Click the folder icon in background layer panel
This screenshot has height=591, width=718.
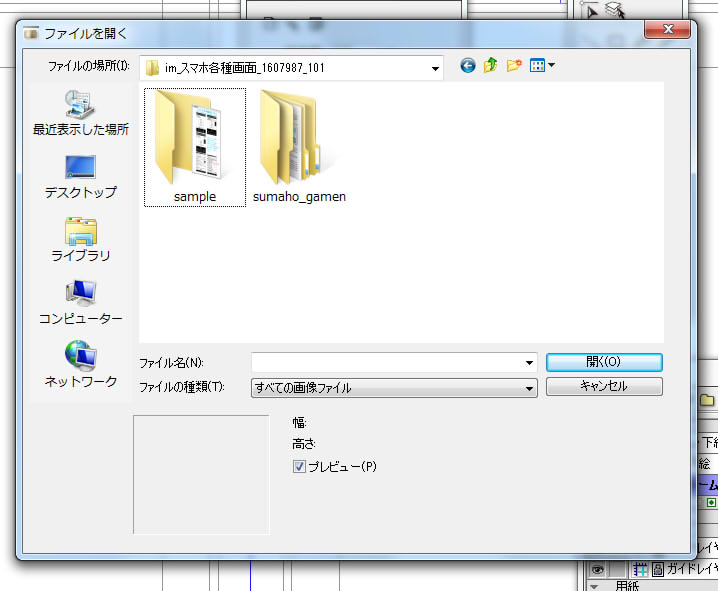[x=707, y=401]
